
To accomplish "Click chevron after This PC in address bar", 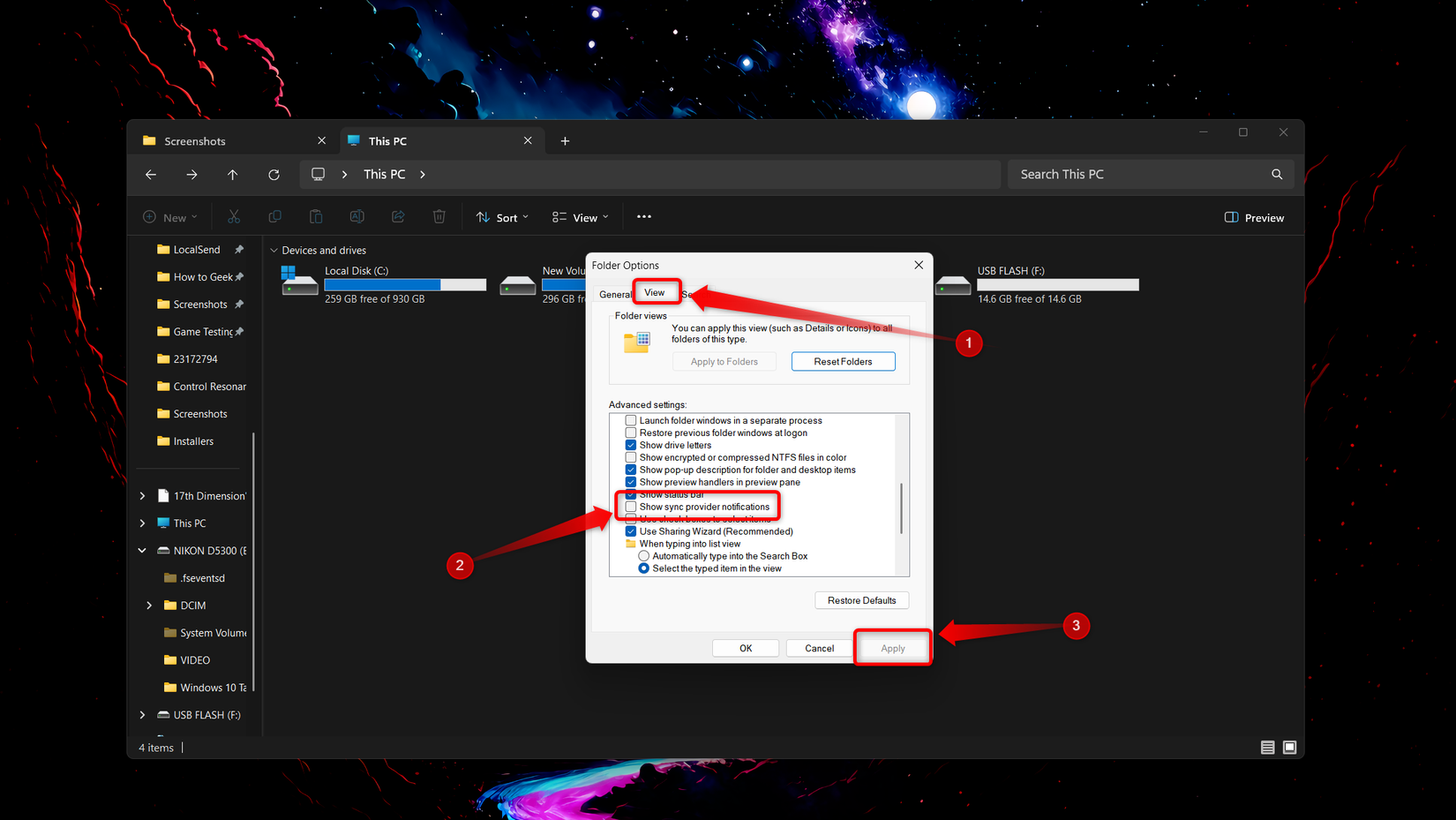I will pyautogui.click(x=423, y=175).
